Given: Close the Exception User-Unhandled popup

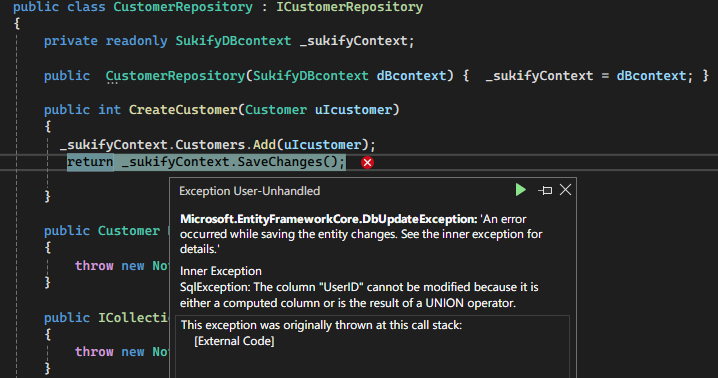Looking at the screenshot, I should pyautogui.click(x=566, y=190).
